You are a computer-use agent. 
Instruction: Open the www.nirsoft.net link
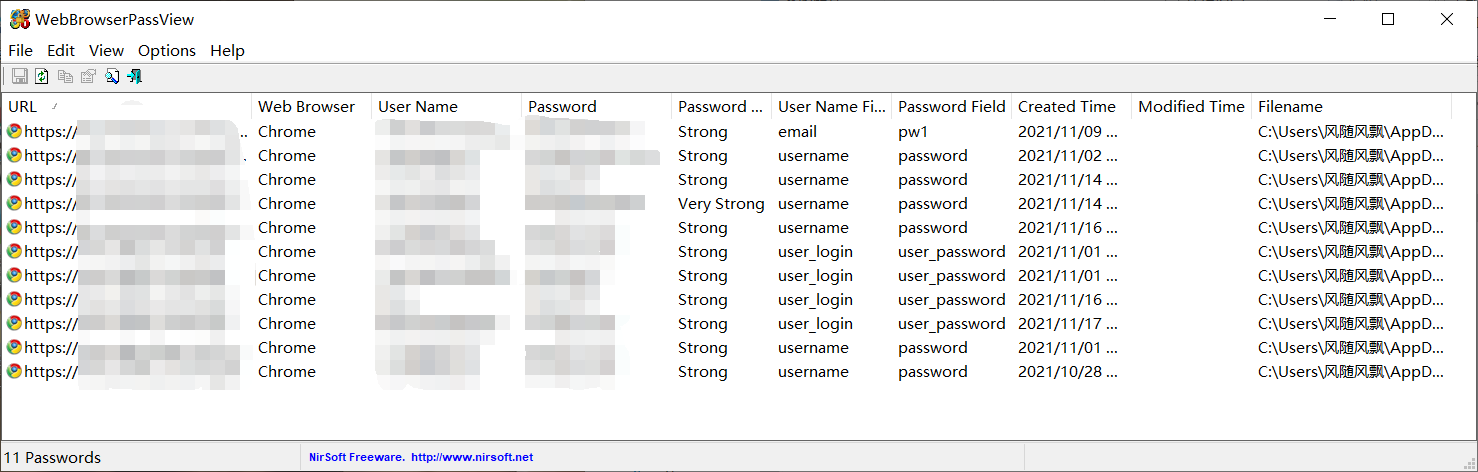pos(472,457)
